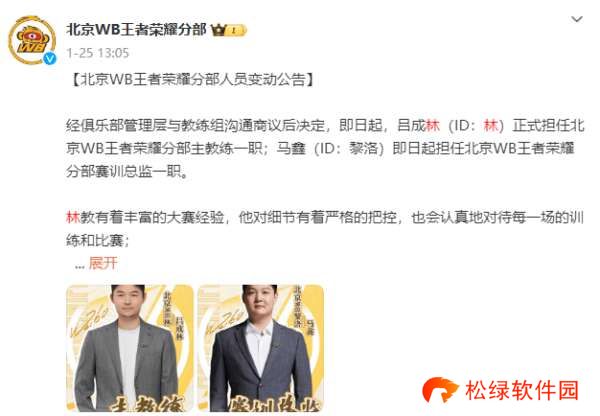The image size is (600, 416).
Task: Click the gold level 1 badge
Action: point(236,30)
